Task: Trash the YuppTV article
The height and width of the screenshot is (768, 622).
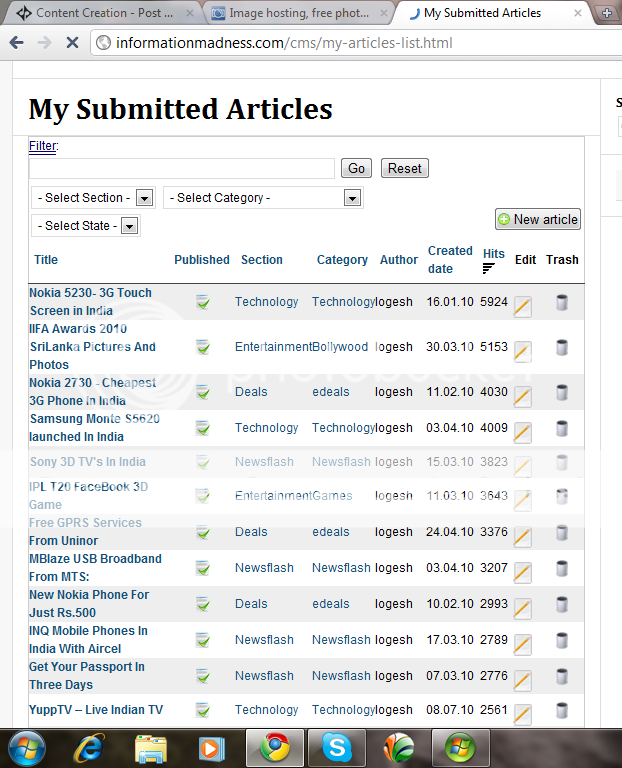Action: [562, 710]
